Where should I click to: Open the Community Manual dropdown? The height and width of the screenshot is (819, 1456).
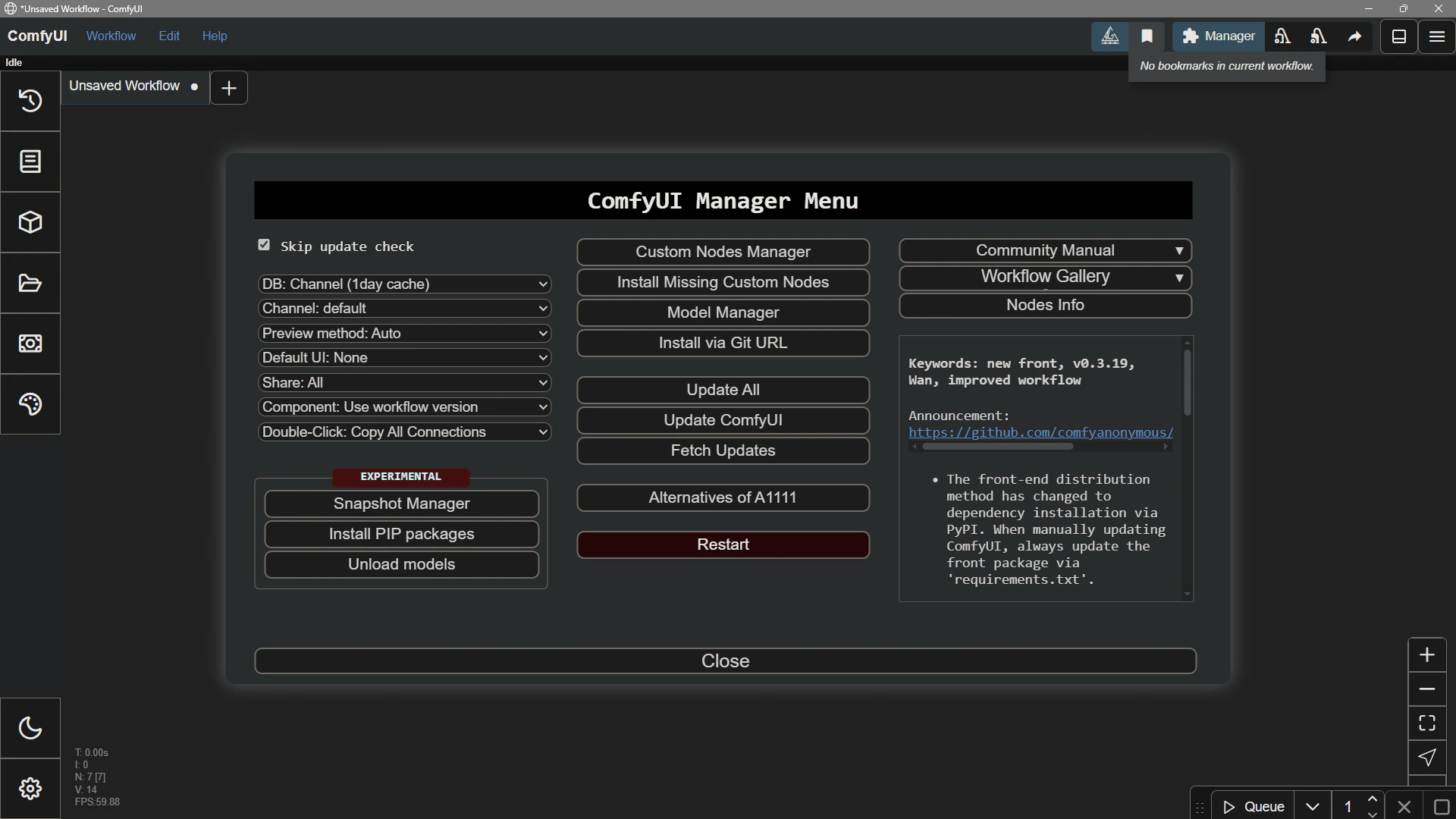[x=1045, y=250]
